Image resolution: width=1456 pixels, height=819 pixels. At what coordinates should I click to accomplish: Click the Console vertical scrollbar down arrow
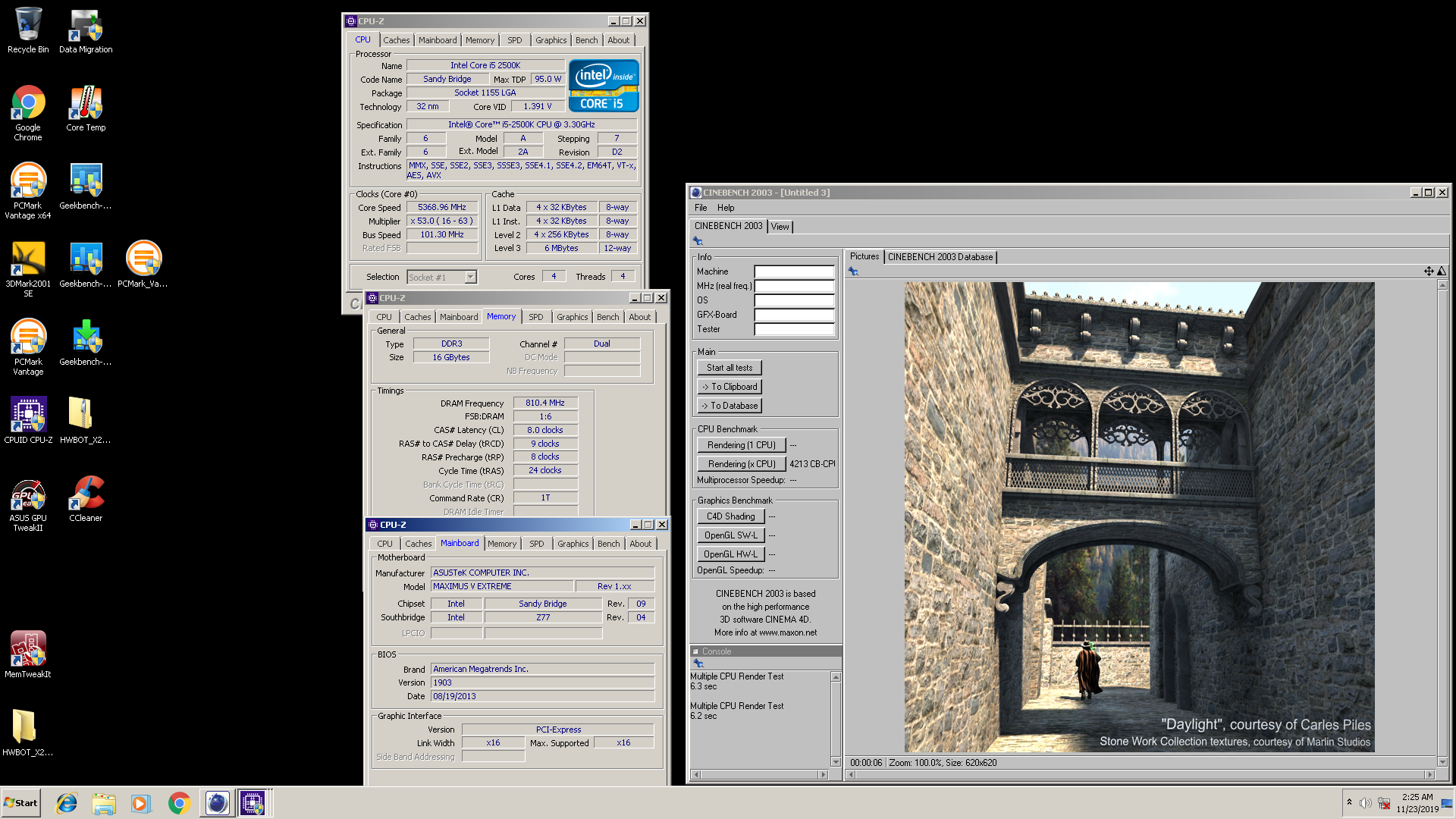coord(836,762)
